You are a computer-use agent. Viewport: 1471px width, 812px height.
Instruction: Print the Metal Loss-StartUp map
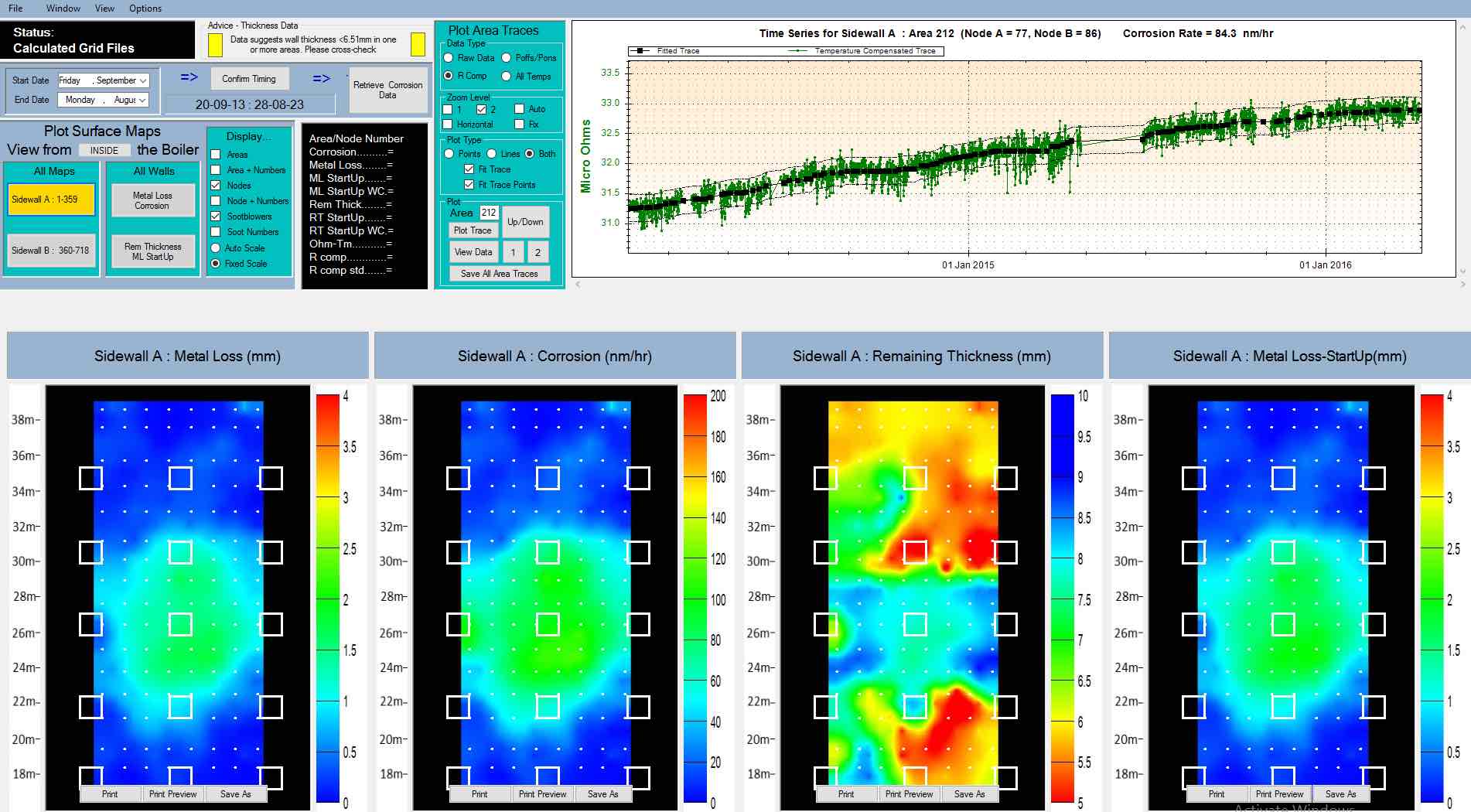point(1217,794)
